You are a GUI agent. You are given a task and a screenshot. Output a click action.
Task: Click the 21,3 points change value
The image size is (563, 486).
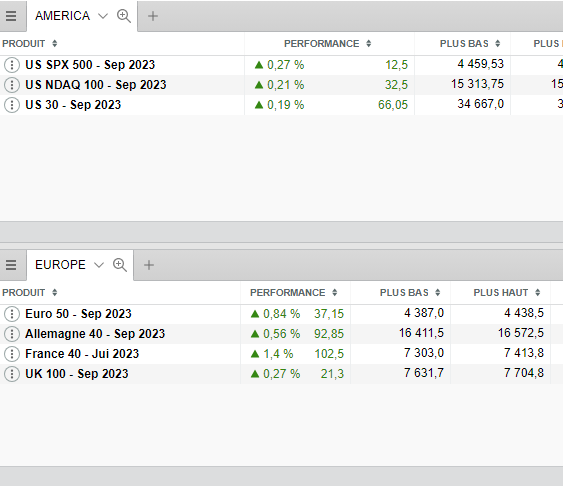[332, 374]
